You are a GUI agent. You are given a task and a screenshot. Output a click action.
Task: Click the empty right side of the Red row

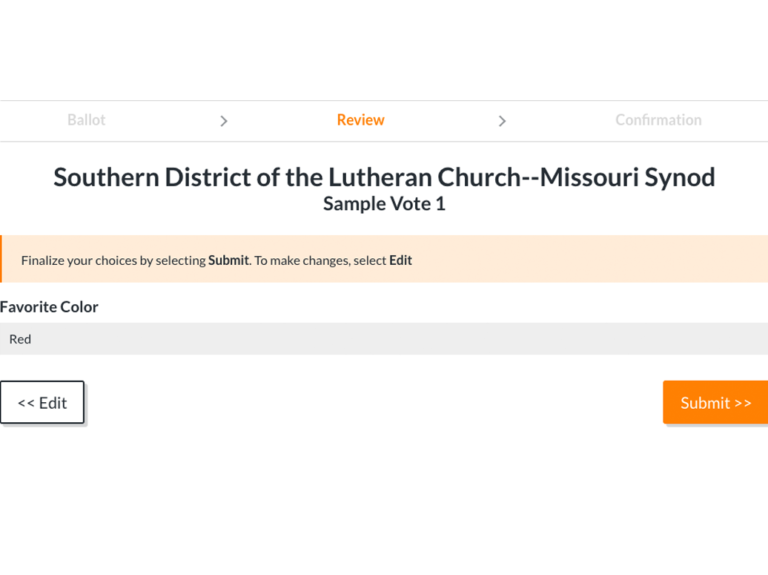[600, 339]
